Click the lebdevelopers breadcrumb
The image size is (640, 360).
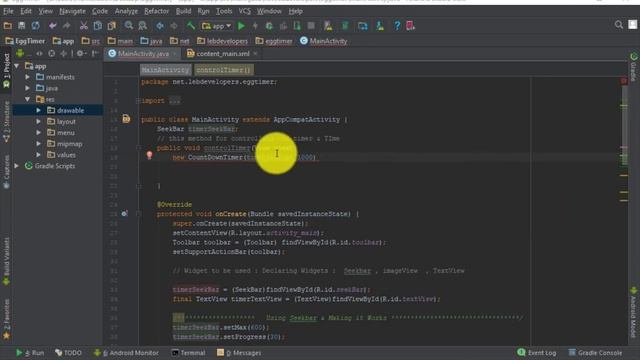click(x=222, y=41)
